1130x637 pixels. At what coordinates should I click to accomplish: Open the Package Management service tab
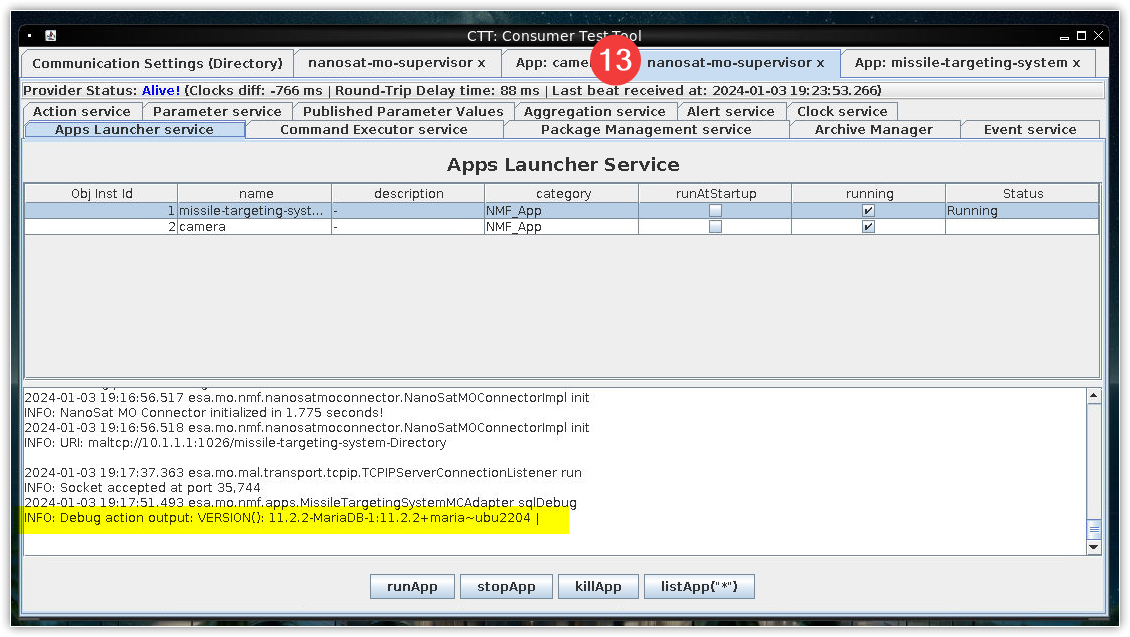pos(645,130)
